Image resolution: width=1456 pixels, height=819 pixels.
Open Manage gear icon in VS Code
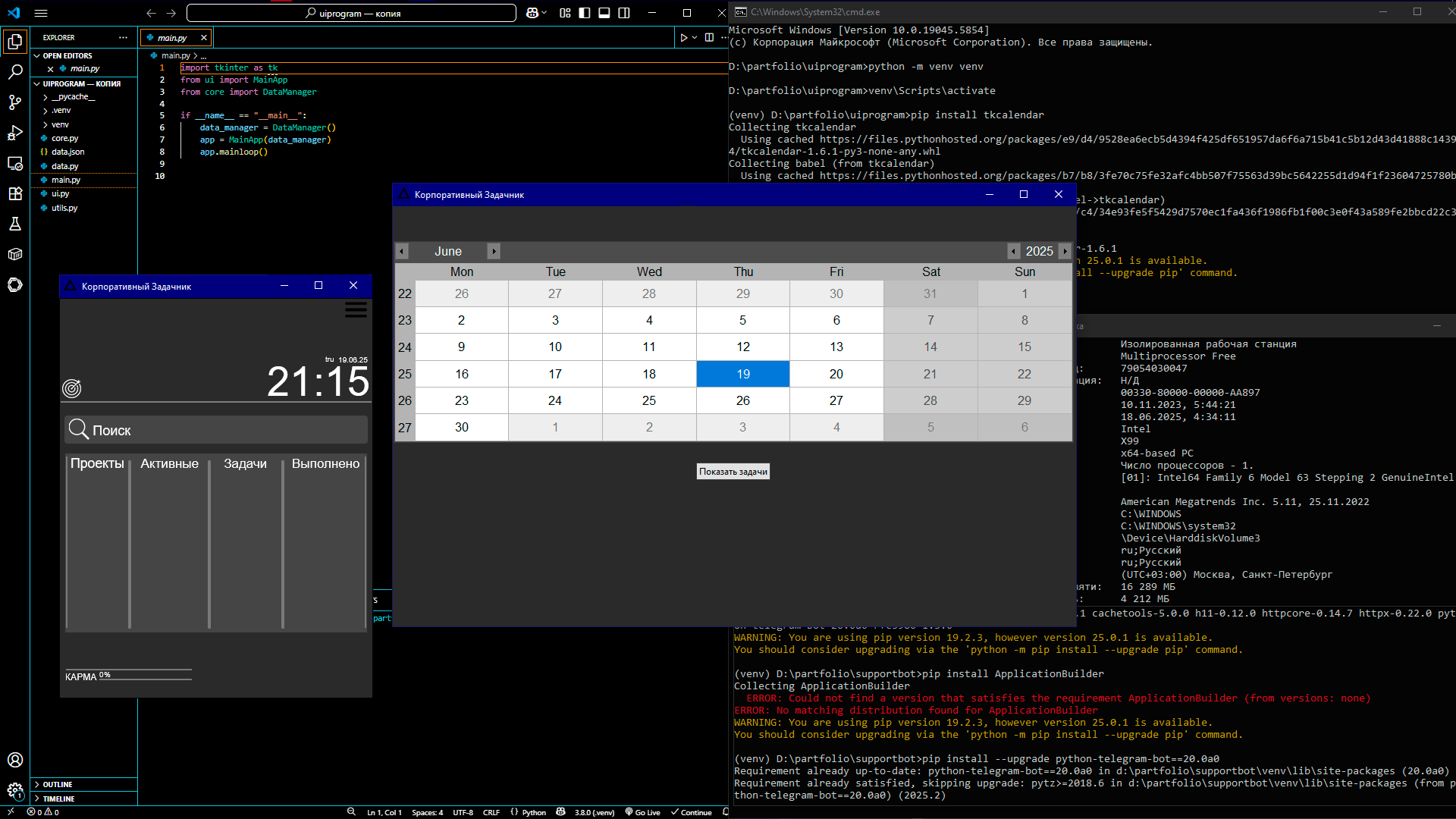click(x=15, y=791)
